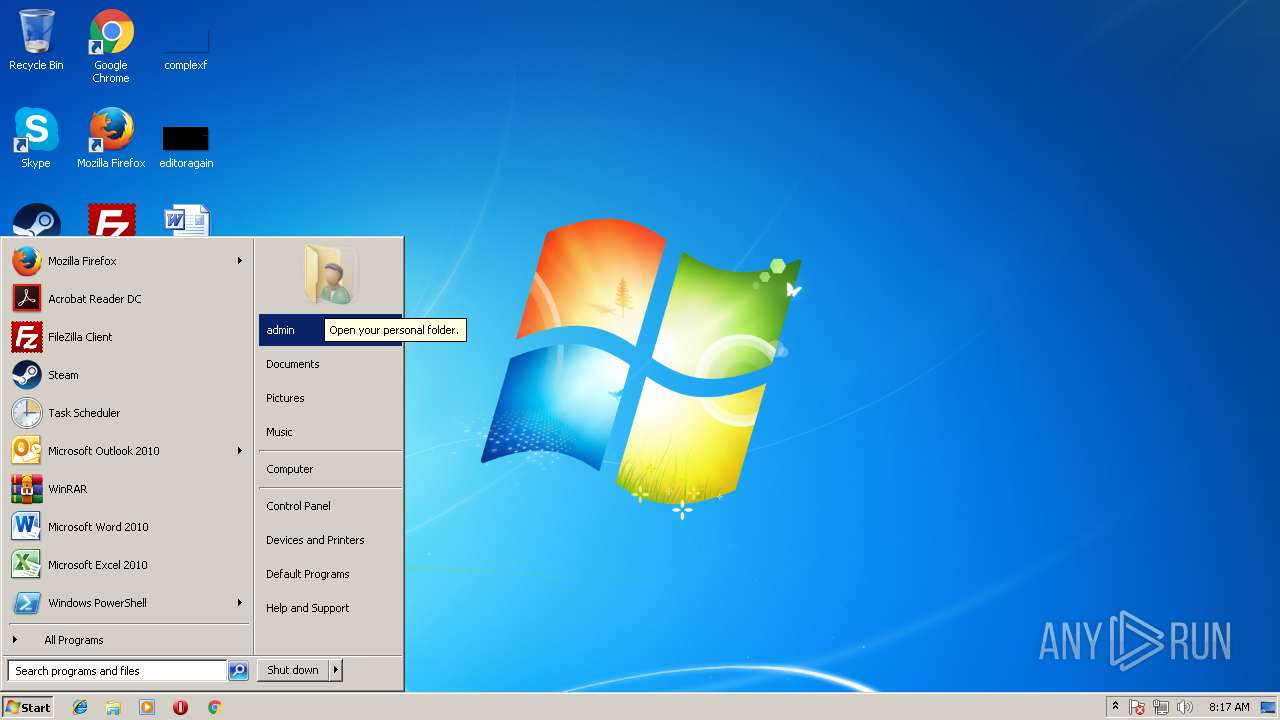This screenshot has height=720, width=1280.
Task: Launch Microsoft Outlook 2010 from Start menu
Action: [127, 451]
